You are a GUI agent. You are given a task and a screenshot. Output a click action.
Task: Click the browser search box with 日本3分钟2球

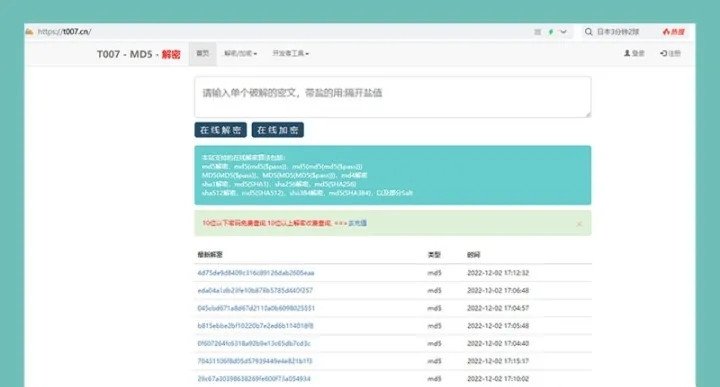[x=618, y=32]
